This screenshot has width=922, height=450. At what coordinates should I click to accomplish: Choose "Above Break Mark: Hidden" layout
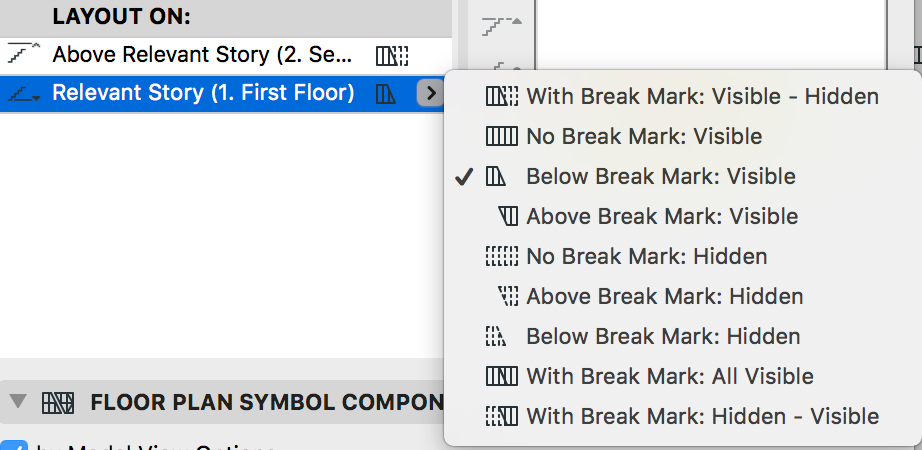click(664, 297)
